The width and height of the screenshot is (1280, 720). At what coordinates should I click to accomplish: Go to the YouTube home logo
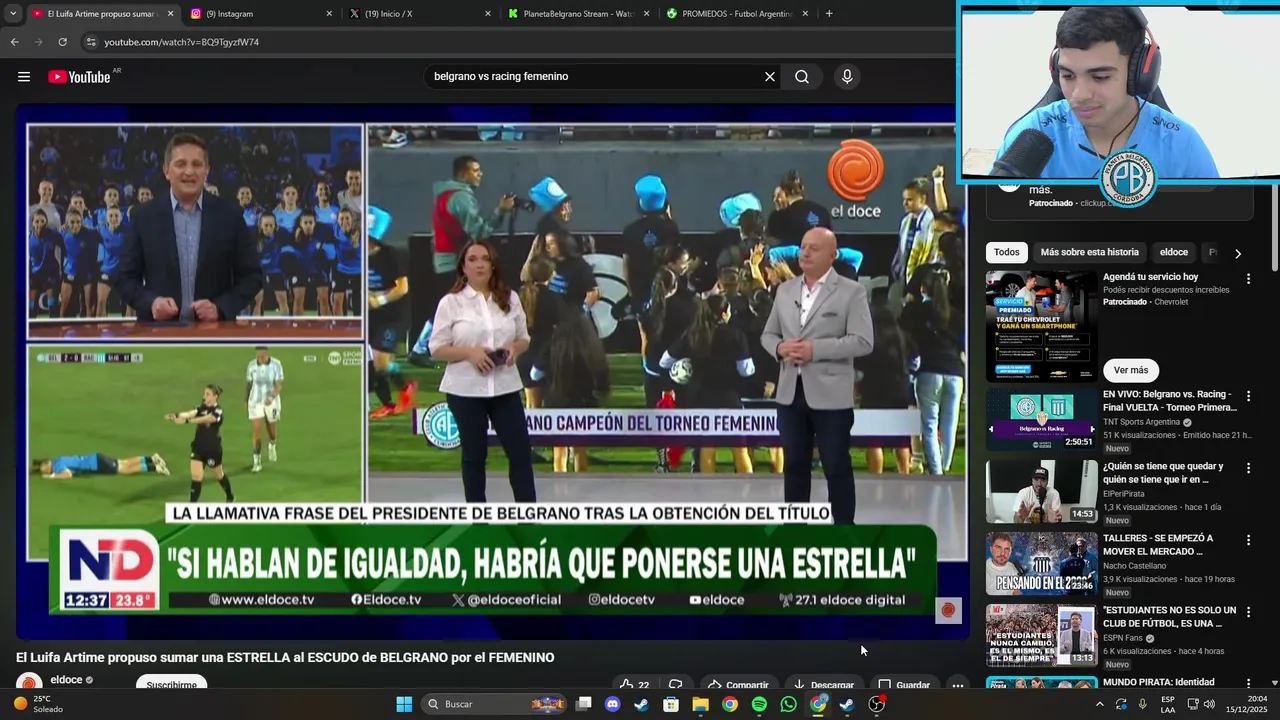[79, 77]
